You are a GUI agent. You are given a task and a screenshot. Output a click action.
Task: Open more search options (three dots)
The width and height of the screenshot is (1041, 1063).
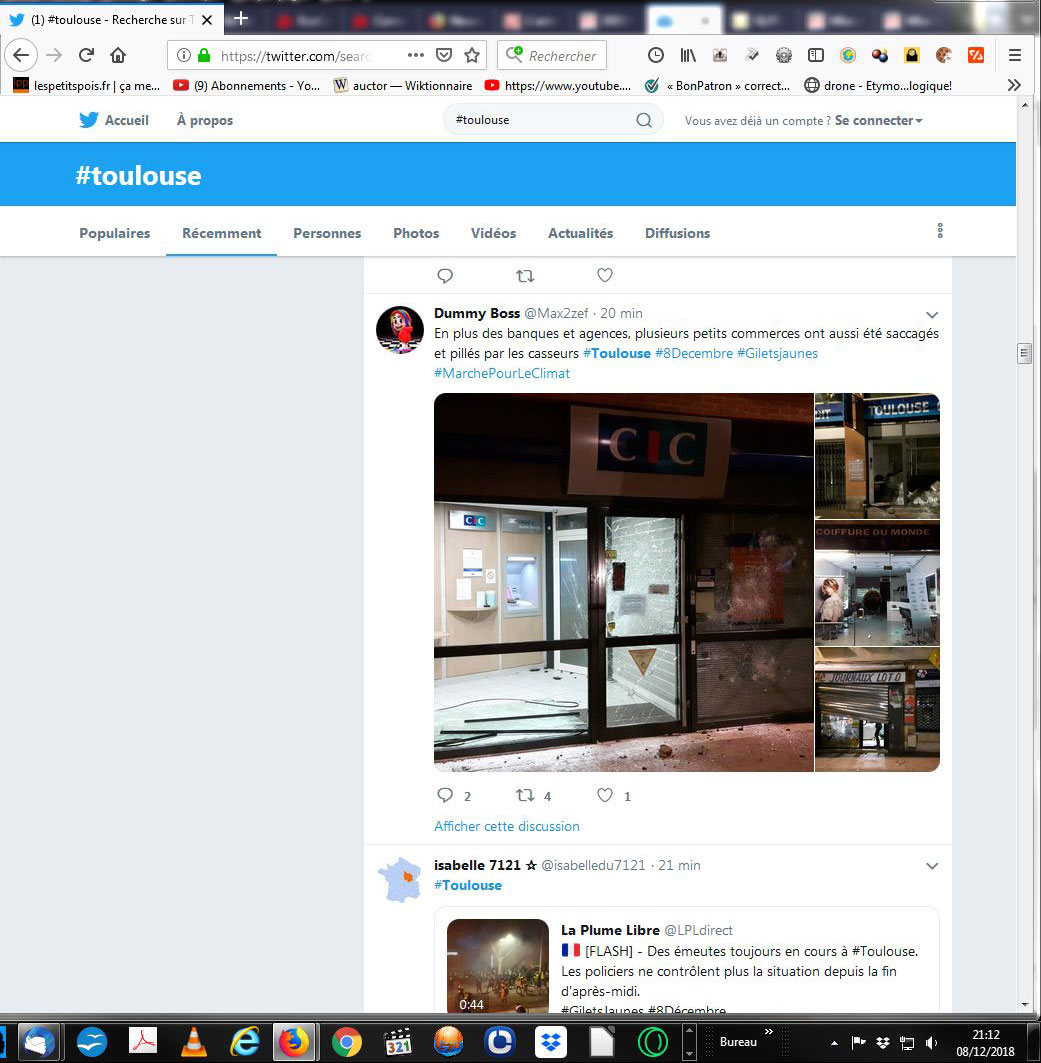(x=940, y=231)
